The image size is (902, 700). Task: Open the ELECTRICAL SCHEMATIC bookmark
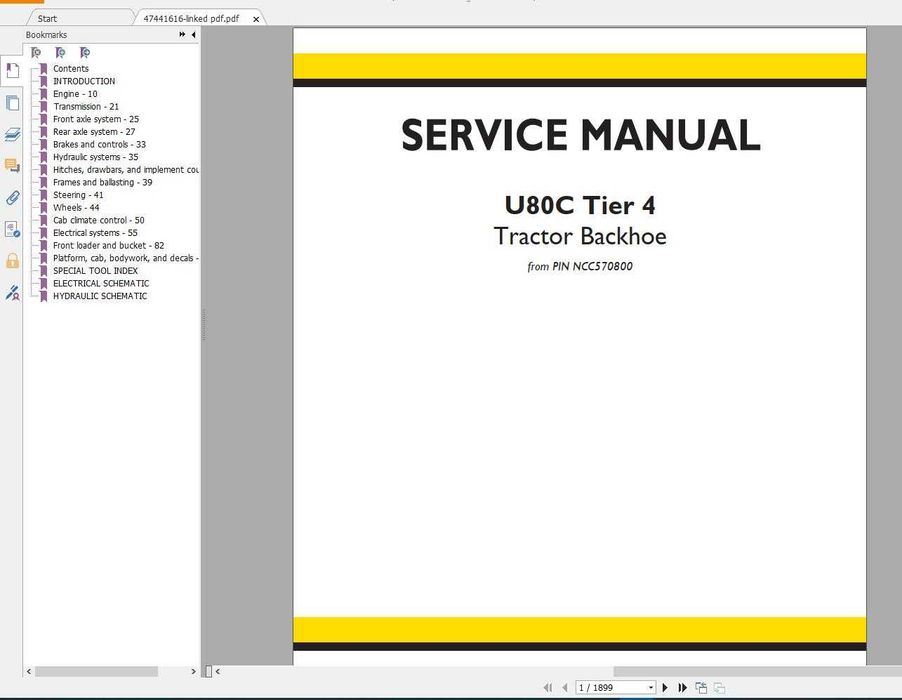pos(101,284)
